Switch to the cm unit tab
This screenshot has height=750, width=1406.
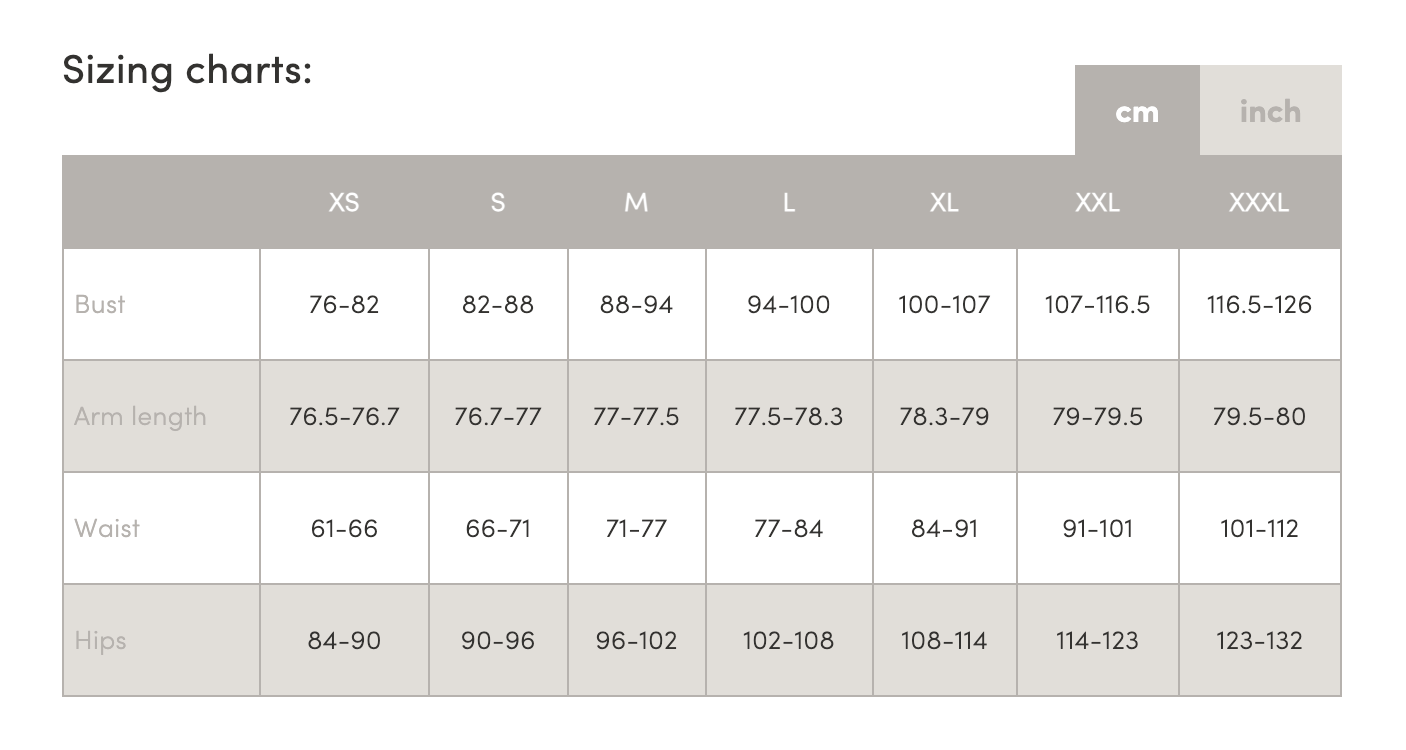coord(1137,111)
